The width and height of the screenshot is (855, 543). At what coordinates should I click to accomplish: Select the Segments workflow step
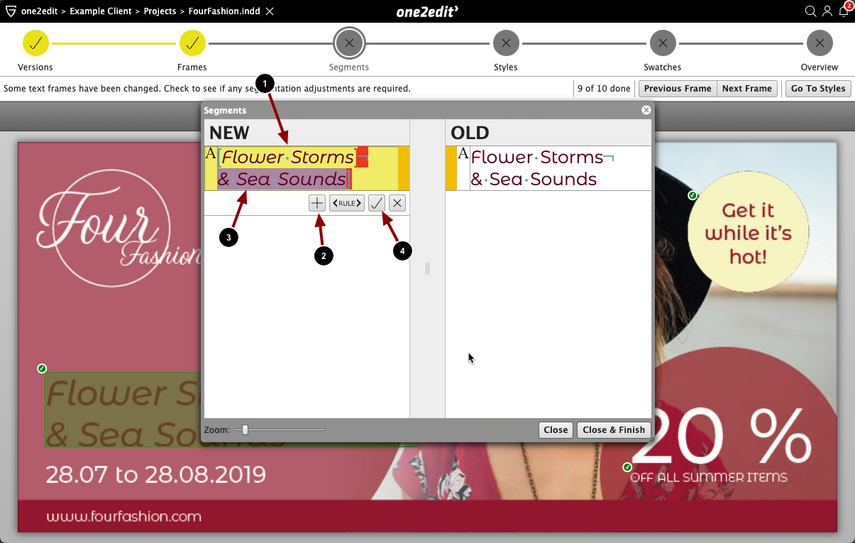(x=349, y=43)
